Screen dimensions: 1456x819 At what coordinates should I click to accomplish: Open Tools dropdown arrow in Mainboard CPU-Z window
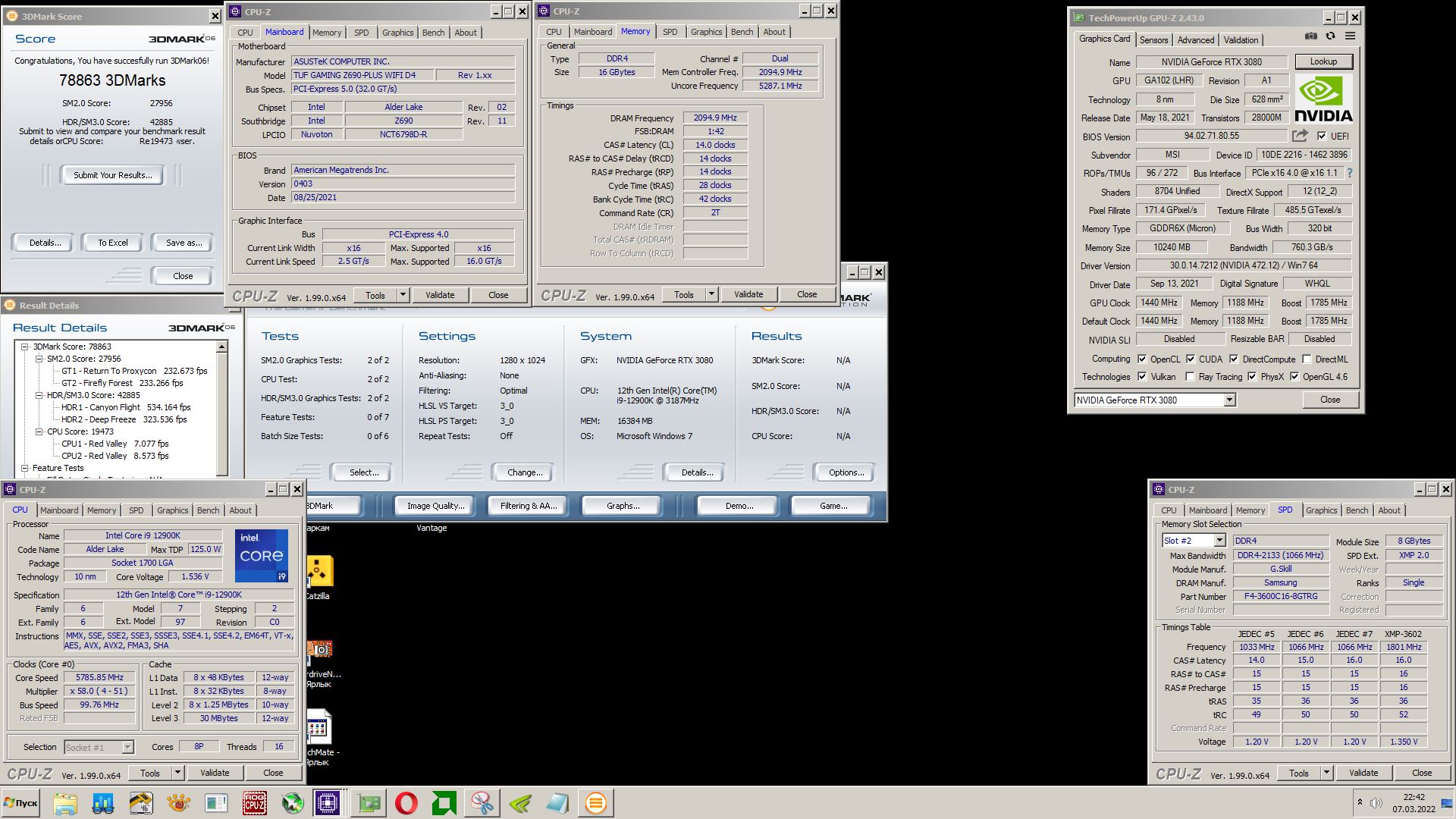coord(403,295)
